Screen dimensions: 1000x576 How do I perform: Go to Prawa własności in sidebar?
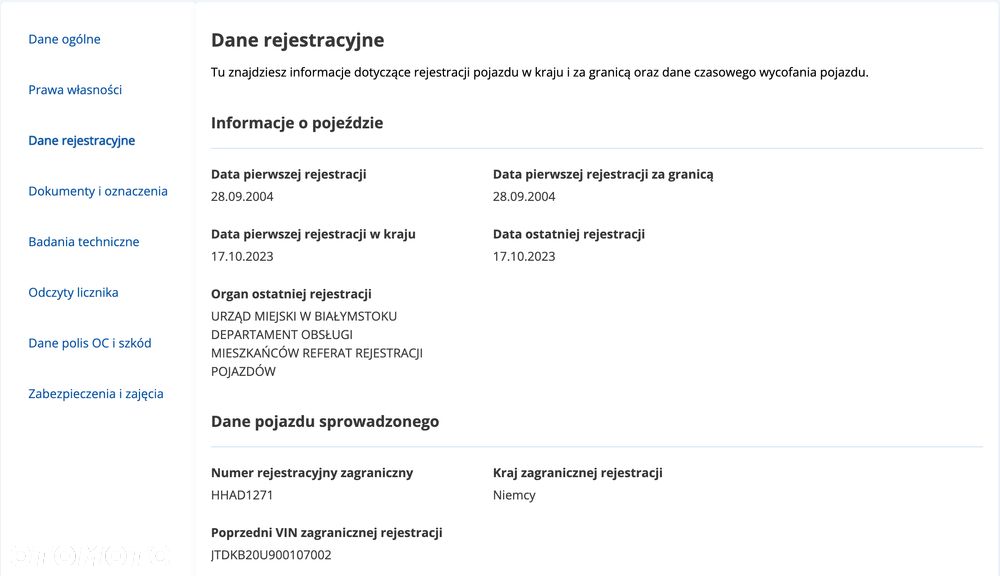pos(75,90)
